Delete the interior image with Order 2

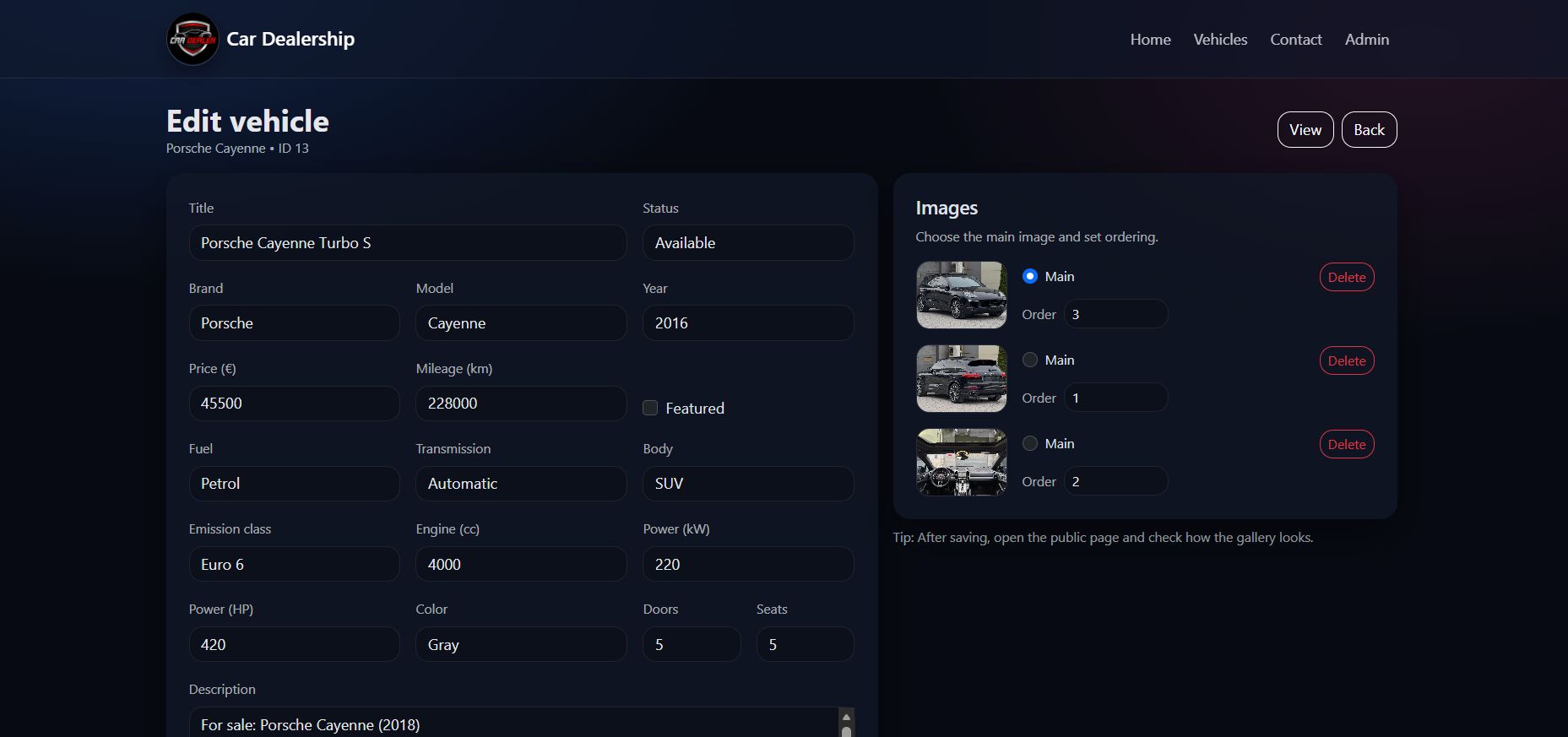pos(1347,444)
